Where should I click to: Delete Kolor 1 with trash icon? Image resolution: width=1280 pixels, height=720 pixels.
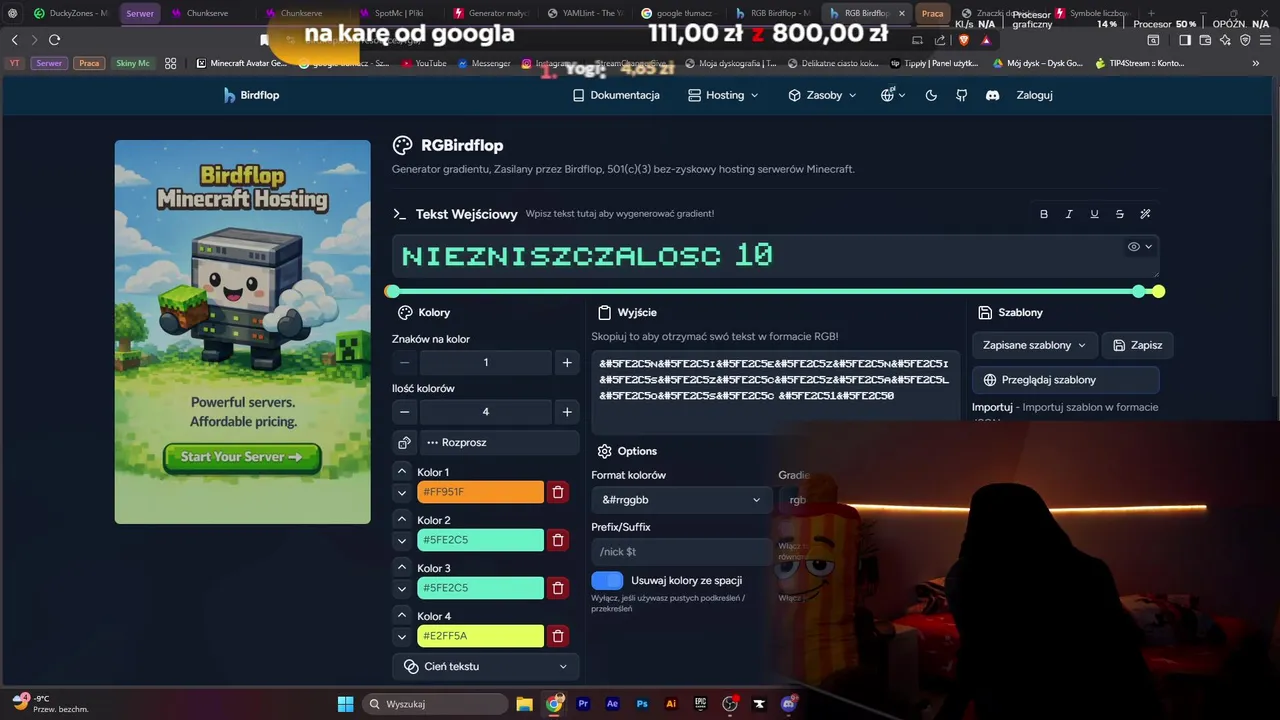point(558,492)
